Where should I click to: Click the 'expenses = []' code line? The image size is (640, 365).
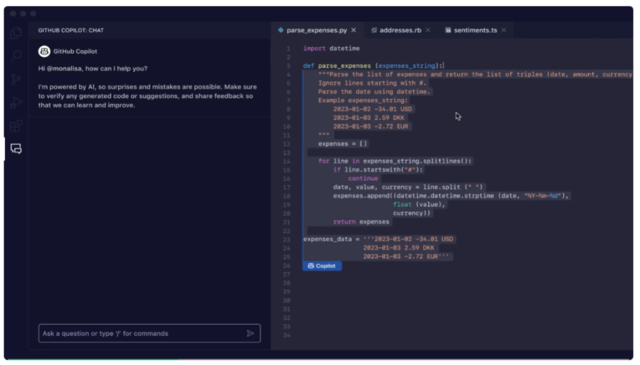tap(342, 144)
